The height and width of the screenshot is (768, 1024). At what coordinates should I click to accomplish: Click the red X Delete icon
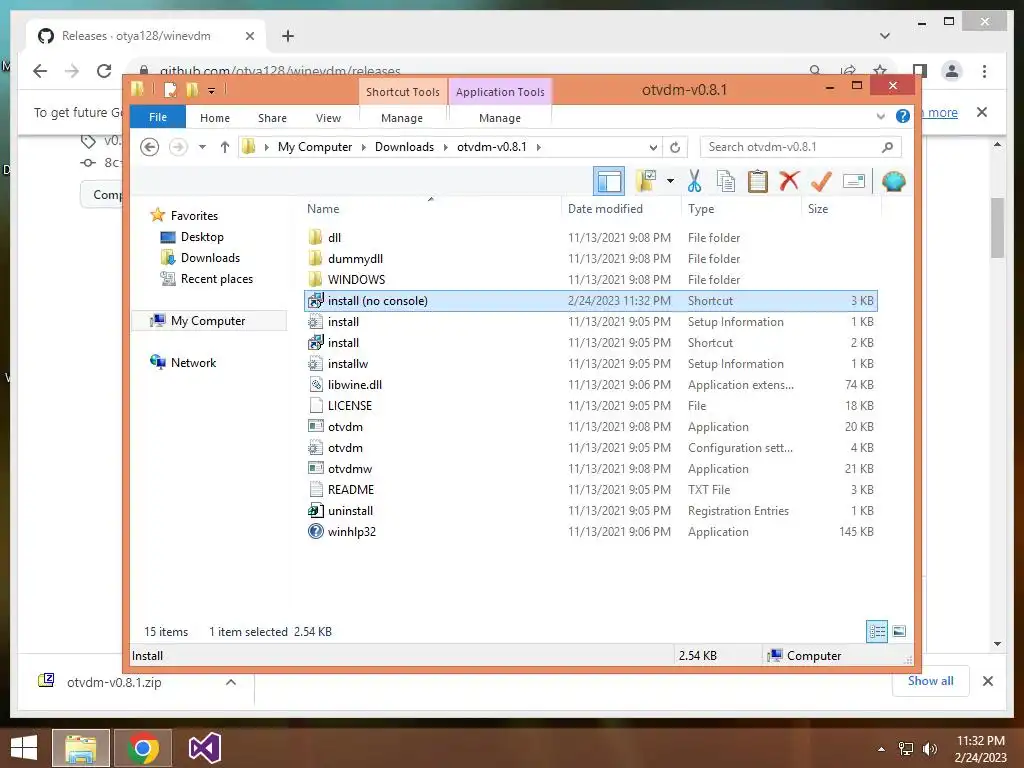(789, 180)
